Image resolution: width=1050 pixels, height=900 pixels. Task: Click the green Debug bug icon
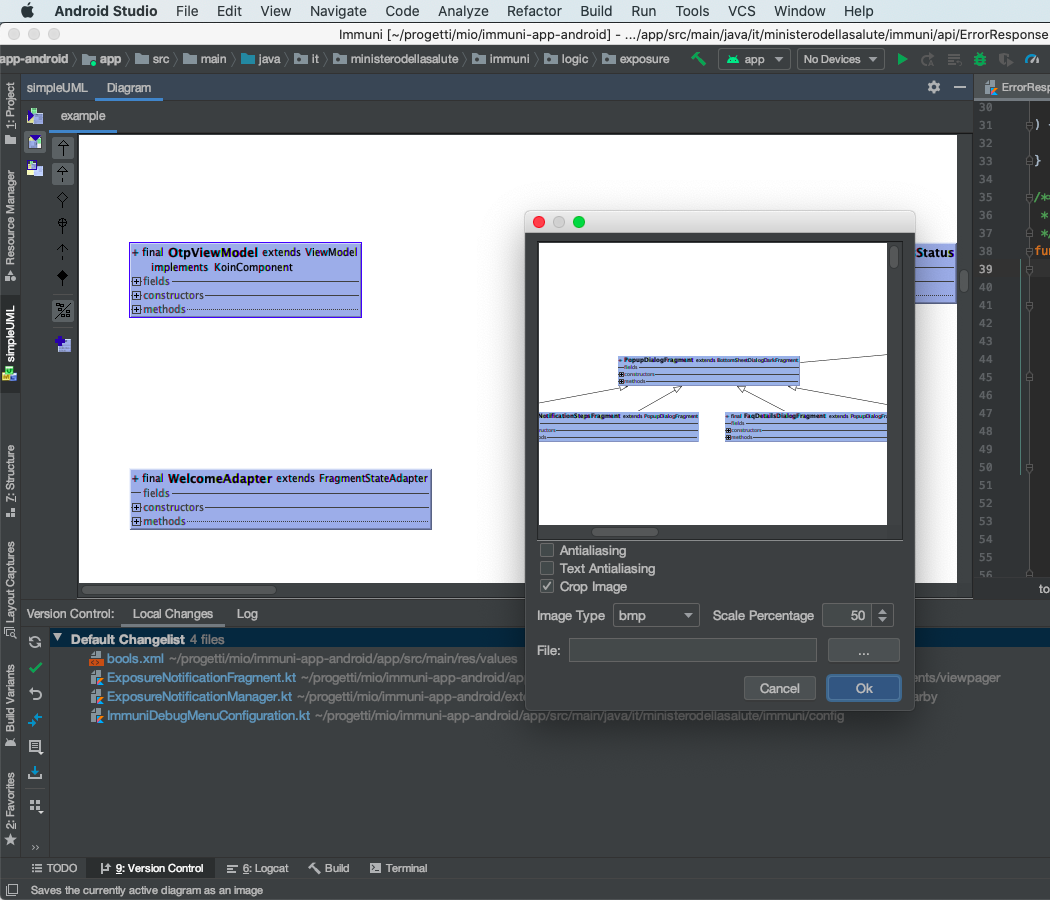pyautogui.click(x=980, y=59)
